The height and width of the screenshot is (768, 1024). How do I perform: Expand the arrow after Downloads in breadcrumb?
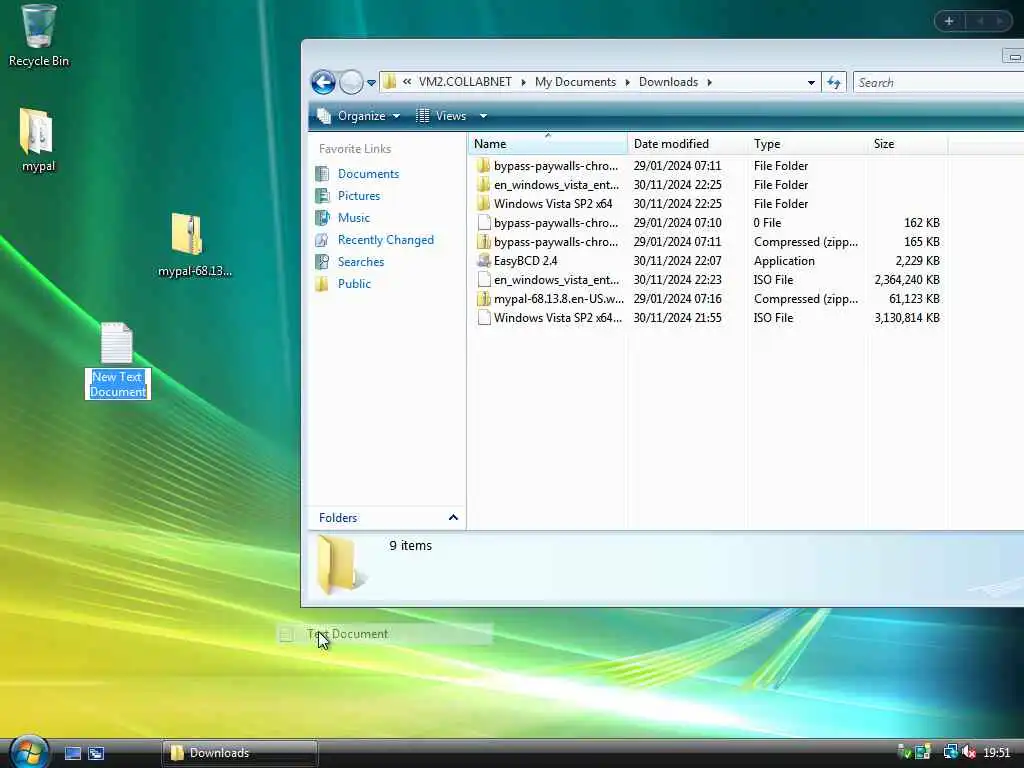click(x=709, y=82)
